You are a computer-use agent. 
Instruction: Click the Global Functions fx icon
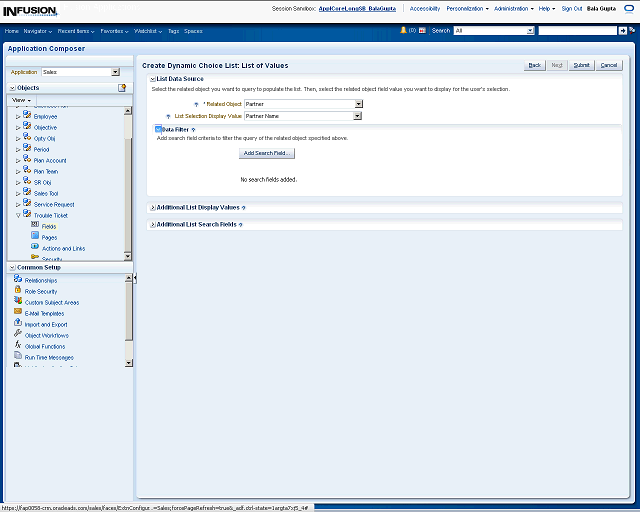(18, 346)
